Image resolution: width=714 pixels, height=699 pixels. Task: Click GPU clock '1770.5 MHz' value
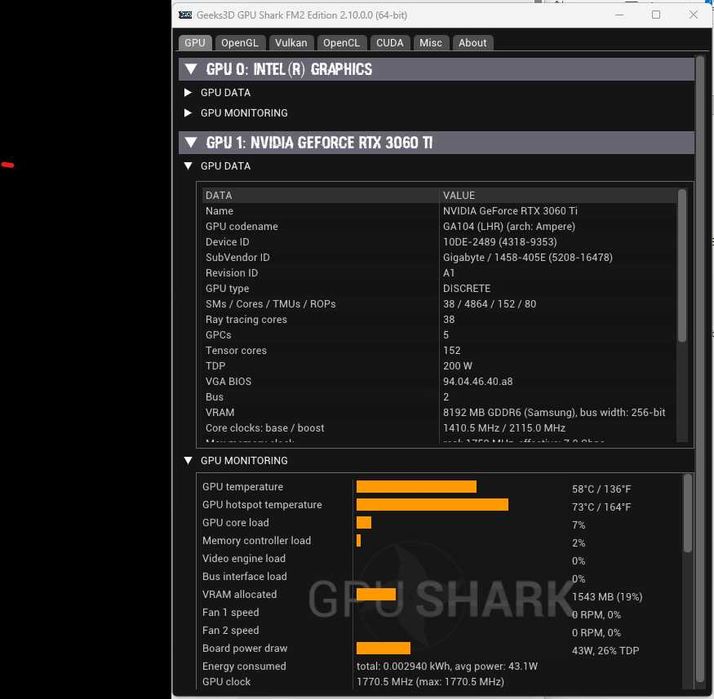(x=430, y=682)
